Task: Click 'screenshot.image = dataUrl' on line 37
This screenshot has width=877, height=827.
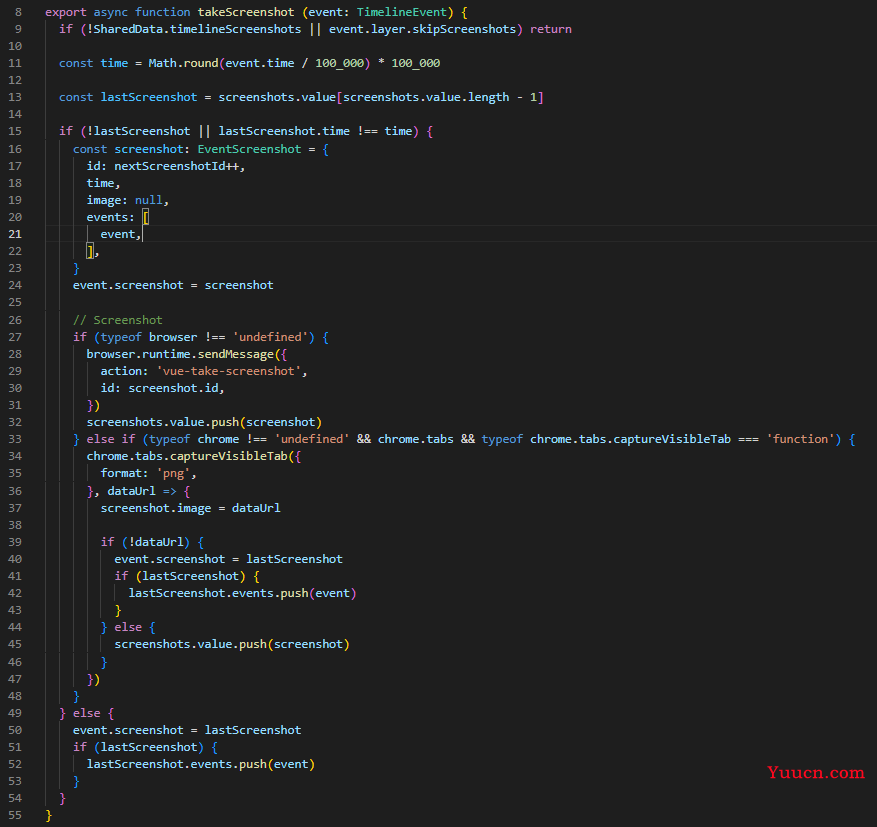Action: [x=190, y=508]
